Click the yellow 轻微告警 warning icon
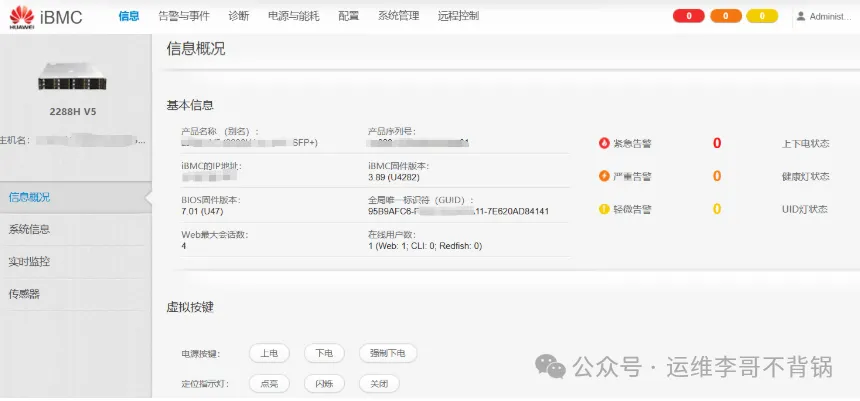 coord(604,209)
